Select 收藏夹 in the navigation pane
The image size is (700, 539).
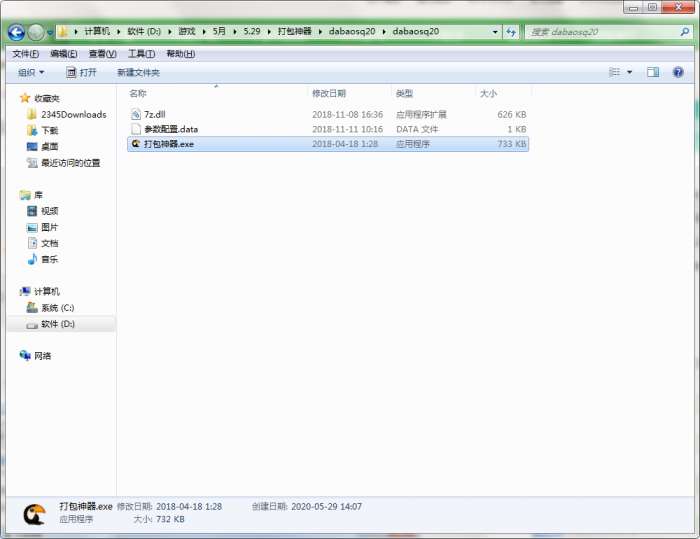pyautogui.click(x=46, y=98)
